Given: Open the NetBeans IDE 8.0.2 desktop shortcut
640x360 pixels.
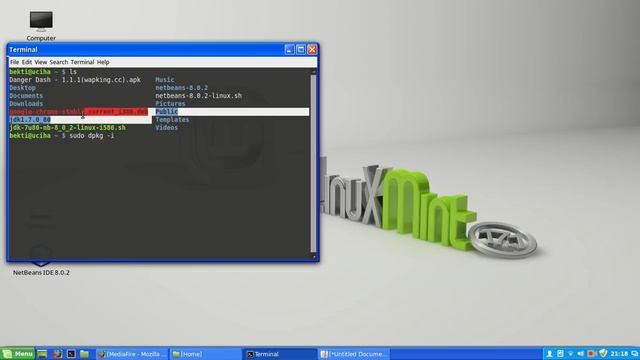Looking at the screenshot, I should click(41, 261).
